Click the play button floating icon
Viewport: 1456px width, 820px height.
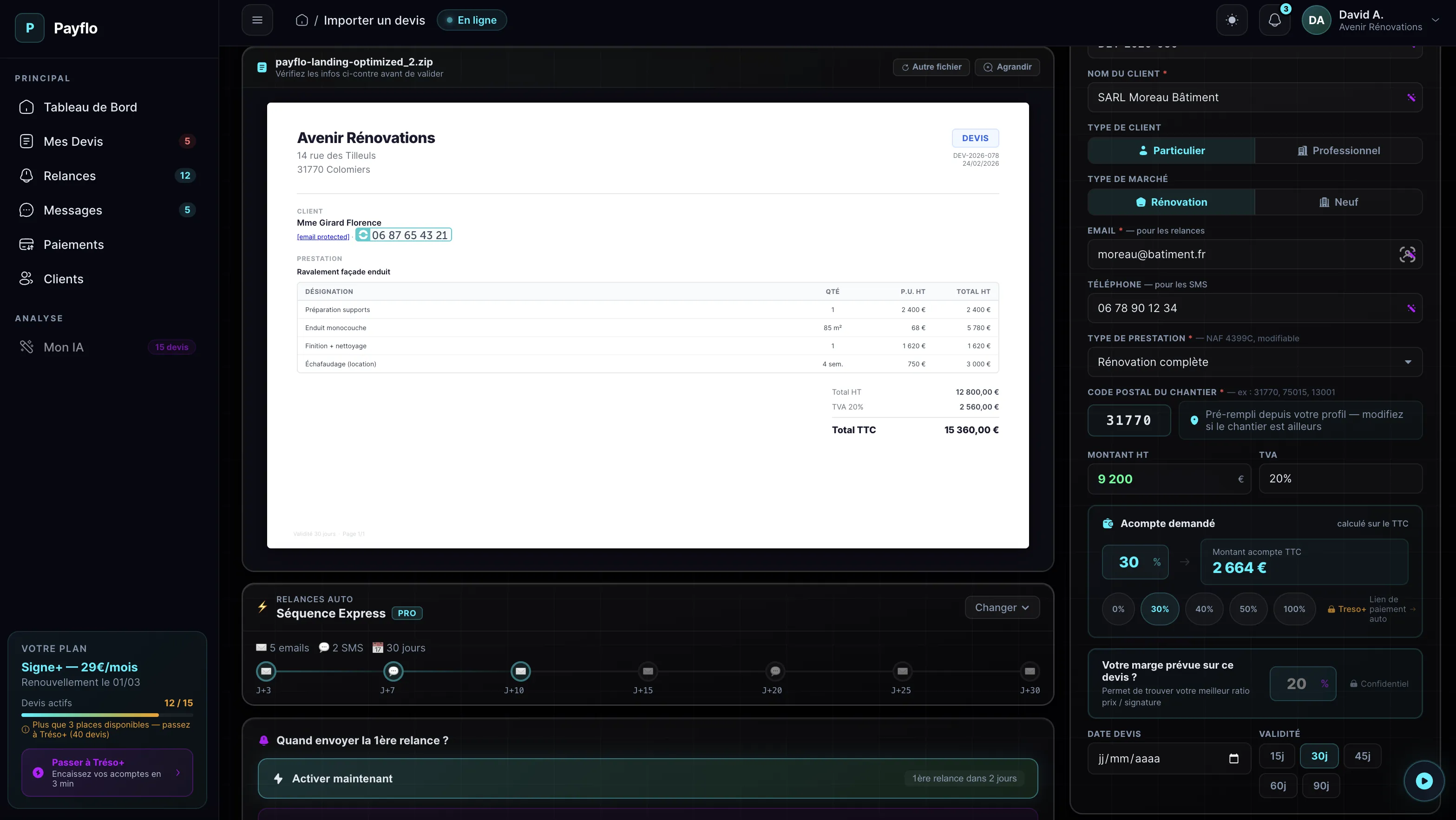[x=1424, y=781]
